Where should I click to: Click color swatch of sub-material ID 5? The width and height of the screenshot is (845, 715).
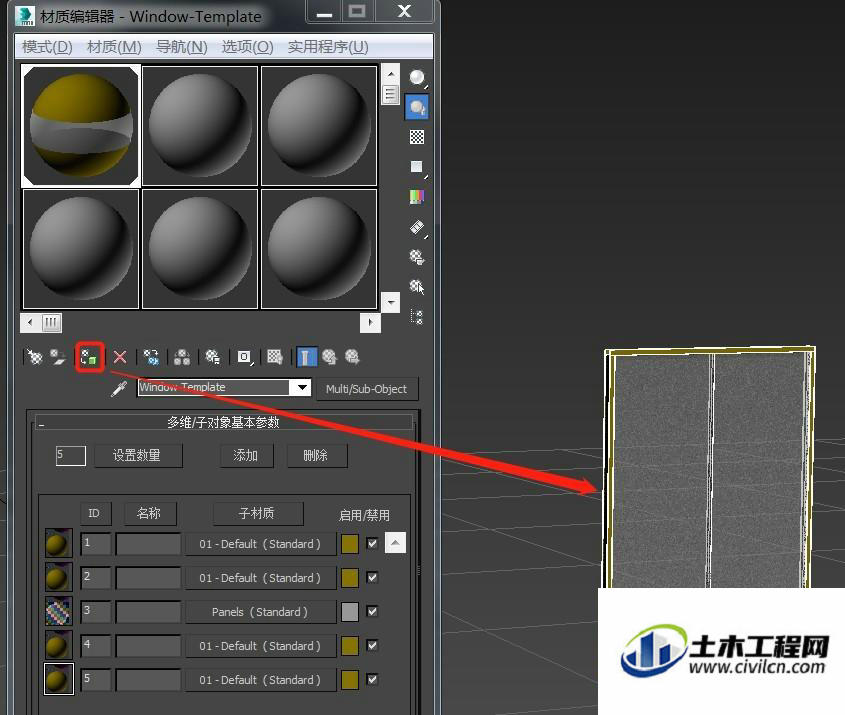click(x=350, y=680)
